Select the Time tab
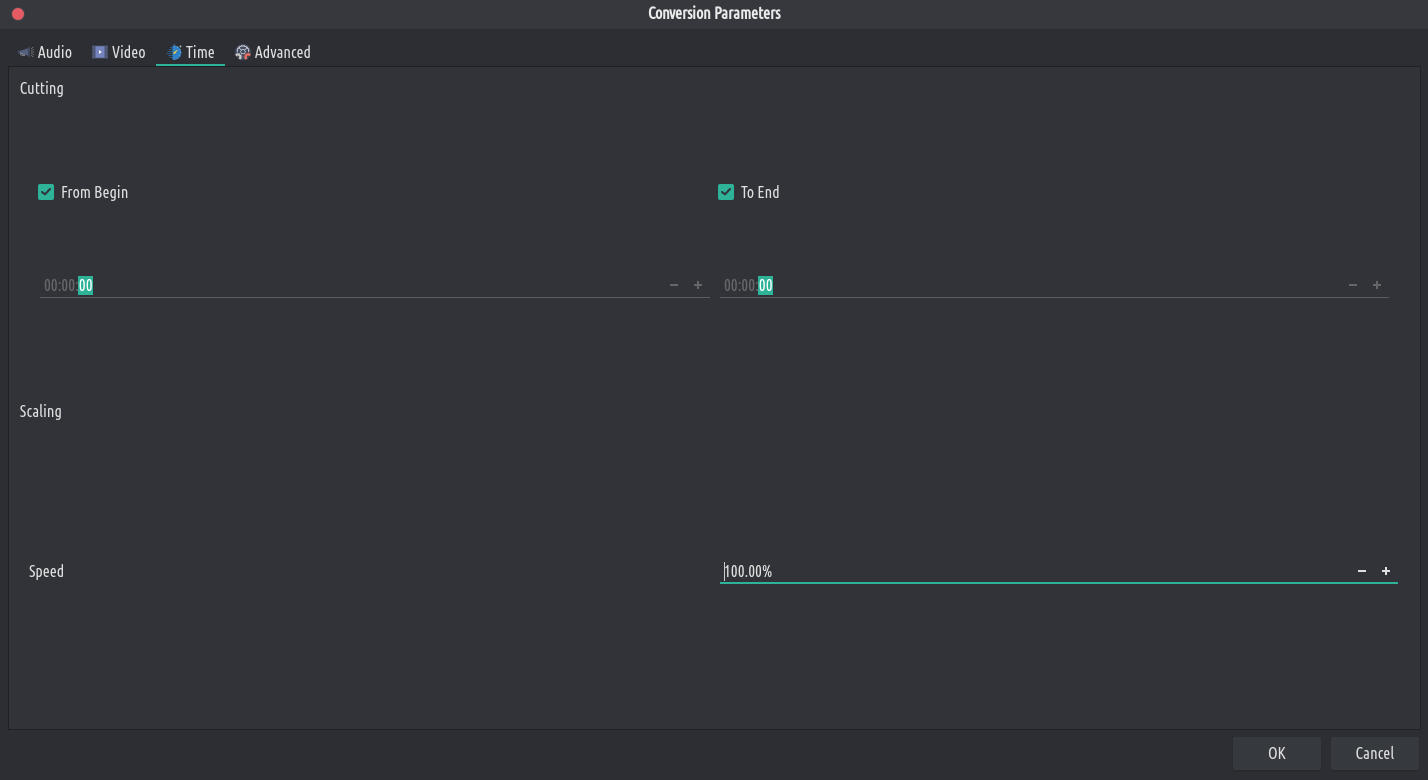Viewport: 1428px width, 780px height. 190,52
